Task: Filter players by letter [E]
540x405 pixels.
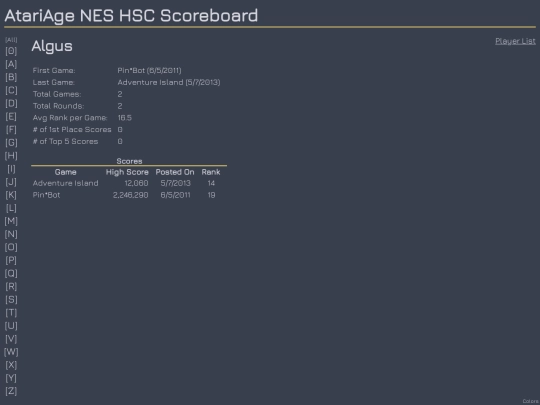Action: (x=11, y=116)
